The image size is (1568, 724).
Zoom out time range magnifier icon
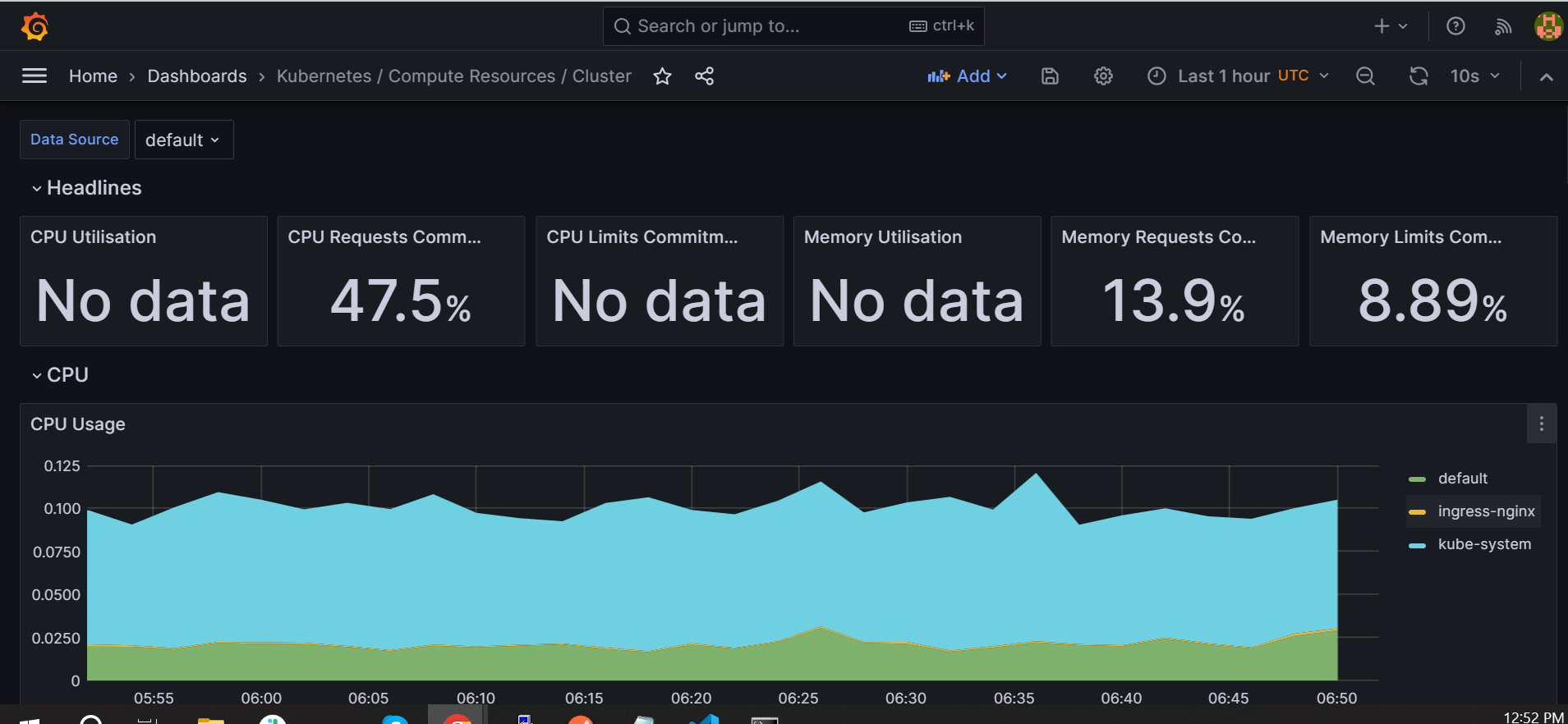pyautogui.click(x=1365, y=76)
